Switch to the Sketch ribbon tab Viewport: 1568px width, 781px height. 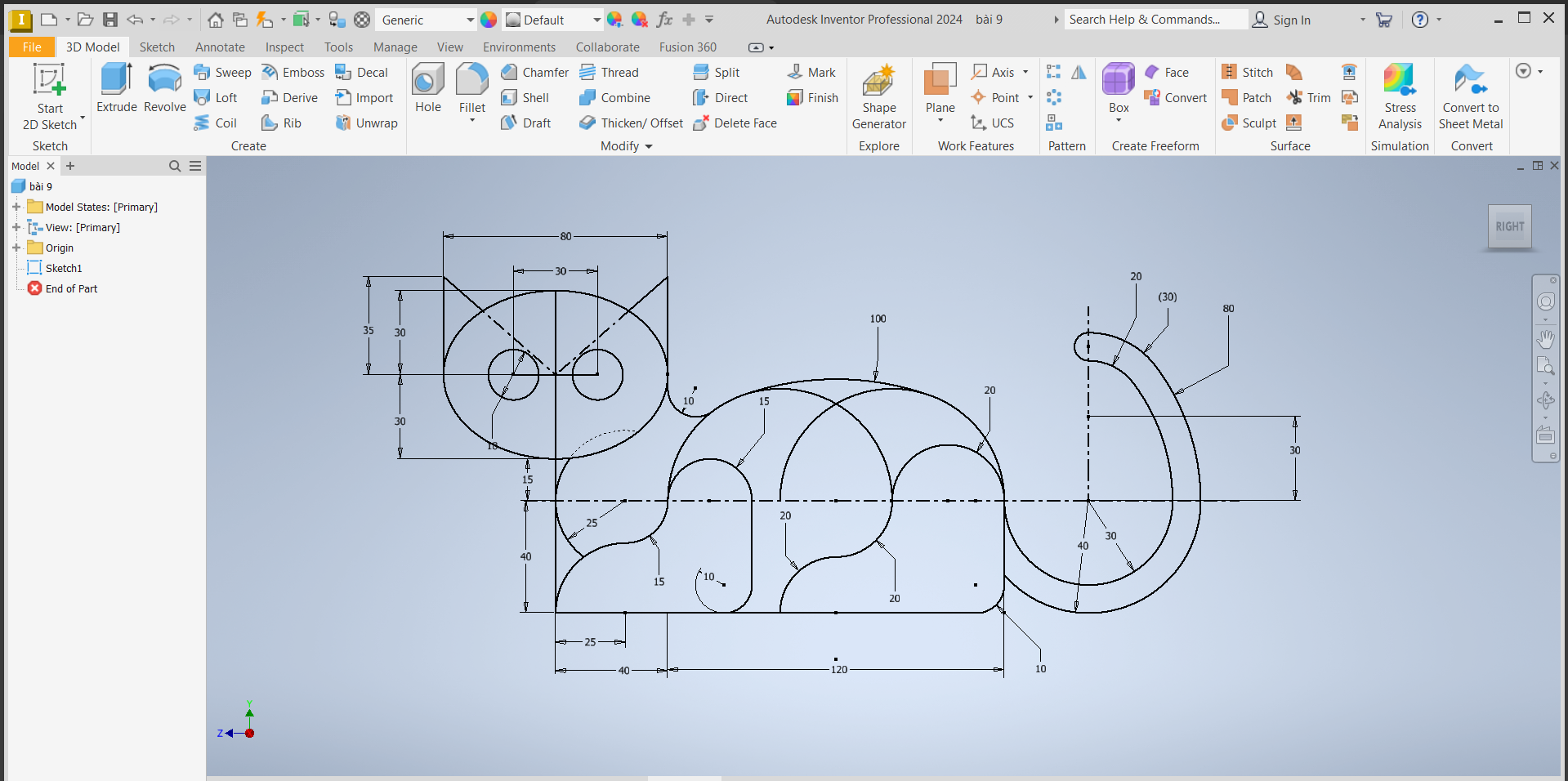pos(157,47)
